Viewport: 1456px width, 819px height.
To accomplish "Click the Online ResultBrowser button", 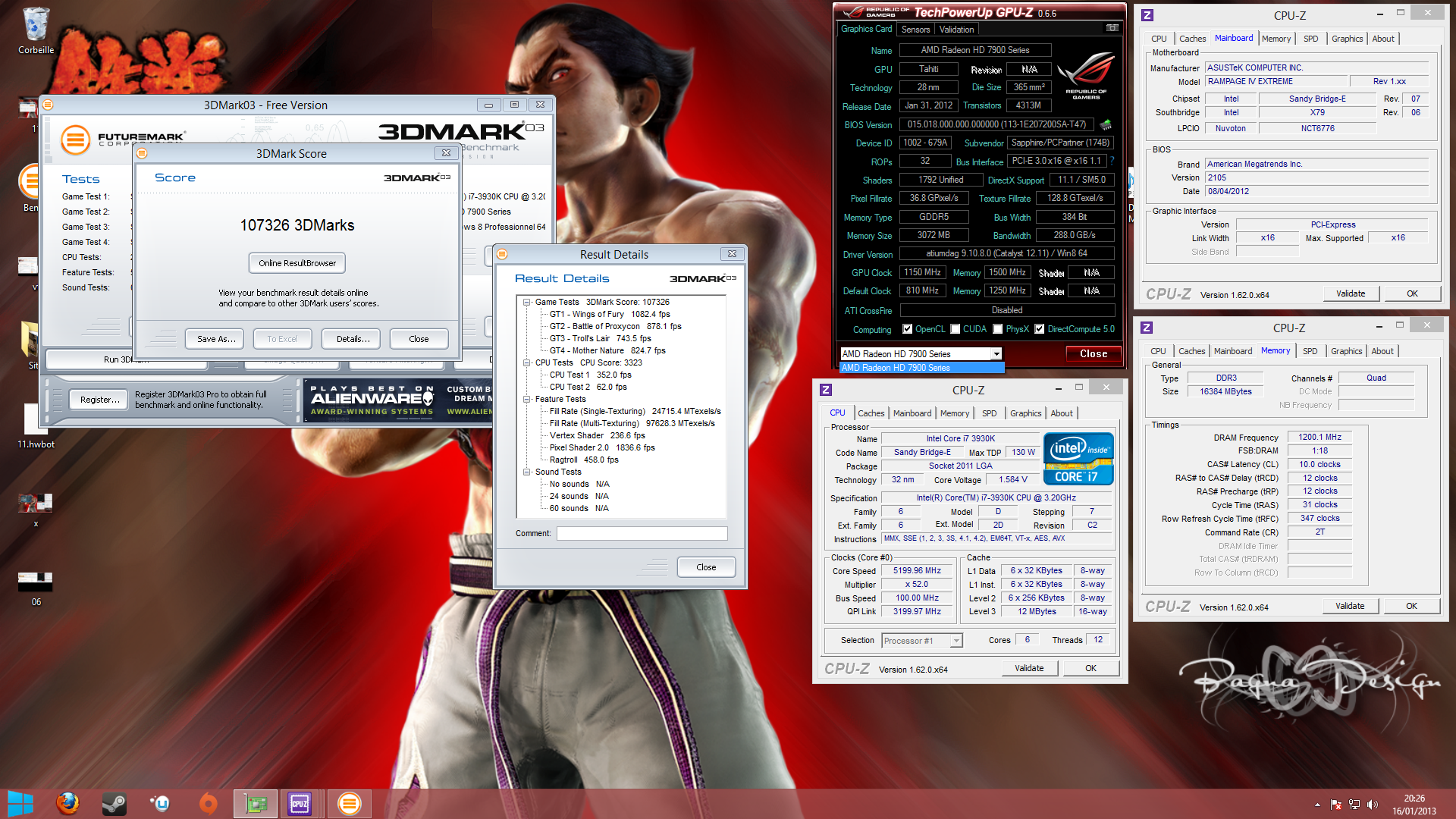I will [x=297, y=263].
